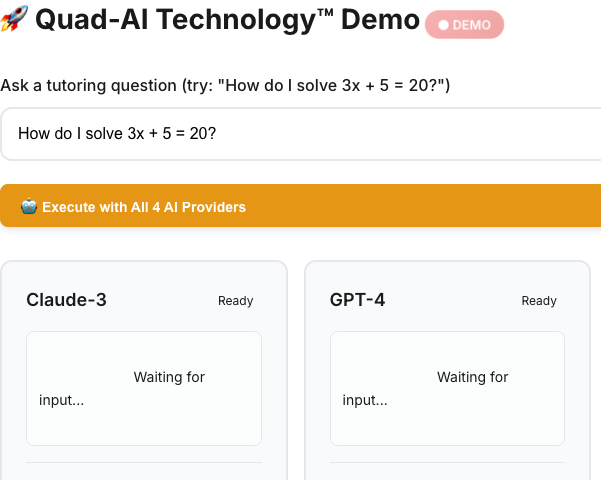The image size is (601, 480).
Task: Click the divider line below Claude-3 output
Action: click(x=144, y=462)
